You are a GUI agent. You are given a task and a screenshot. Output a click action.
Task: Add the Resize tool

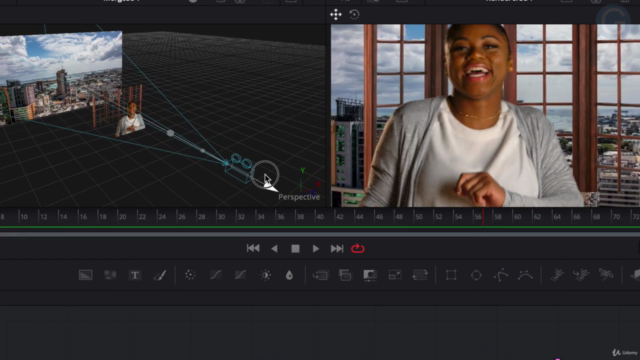395,275
